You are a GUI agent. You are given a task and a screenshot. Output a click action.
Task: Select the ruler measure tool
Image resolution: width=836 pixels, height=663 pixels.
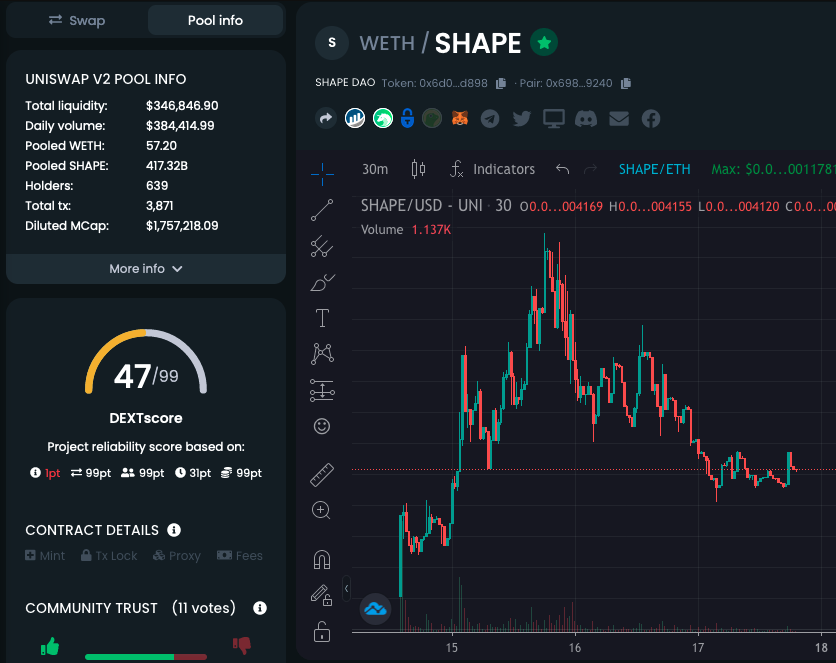coord(322,474)
